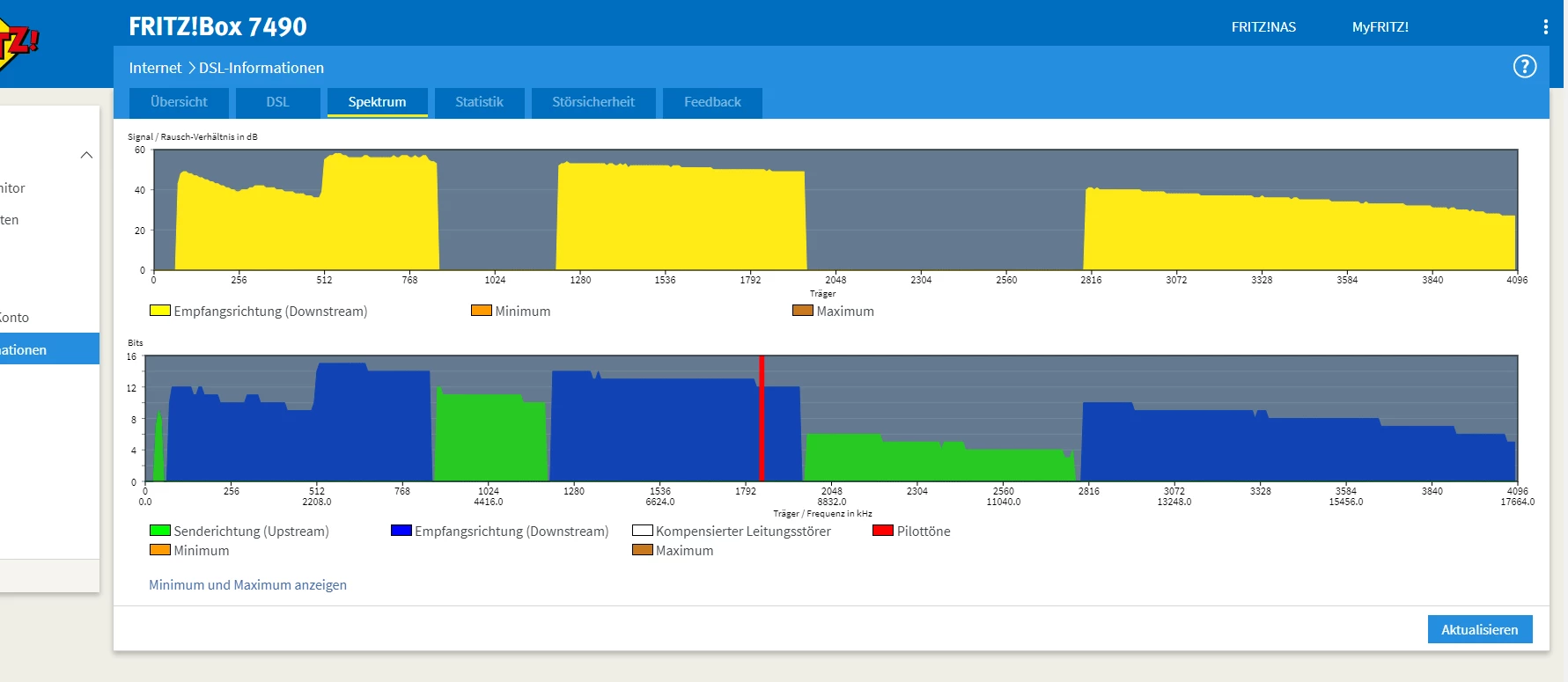Open the help question mark icon
The width and height of the screenshot is (1568, 682).
pos(1525,67)
